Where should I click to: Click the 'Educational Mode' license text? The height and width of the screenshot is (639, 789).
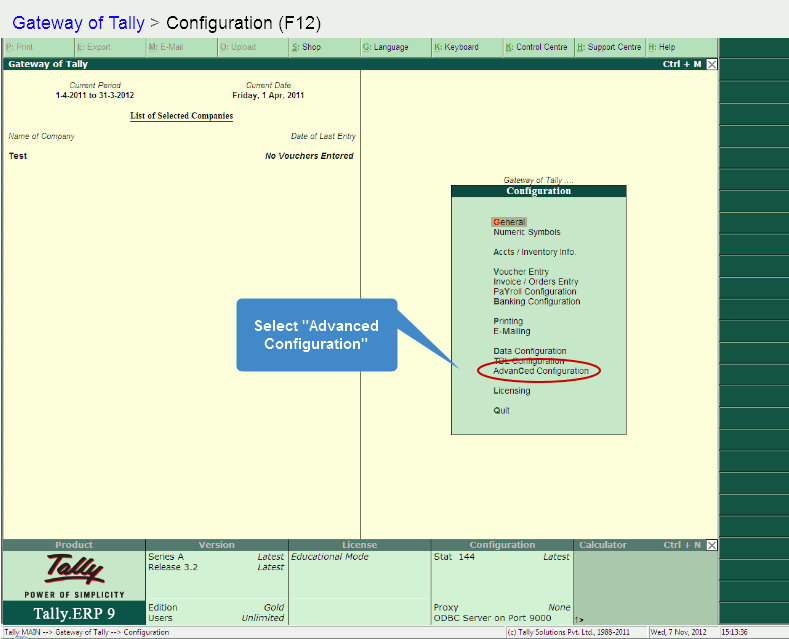pyautogui.click(x=330, y=557)
